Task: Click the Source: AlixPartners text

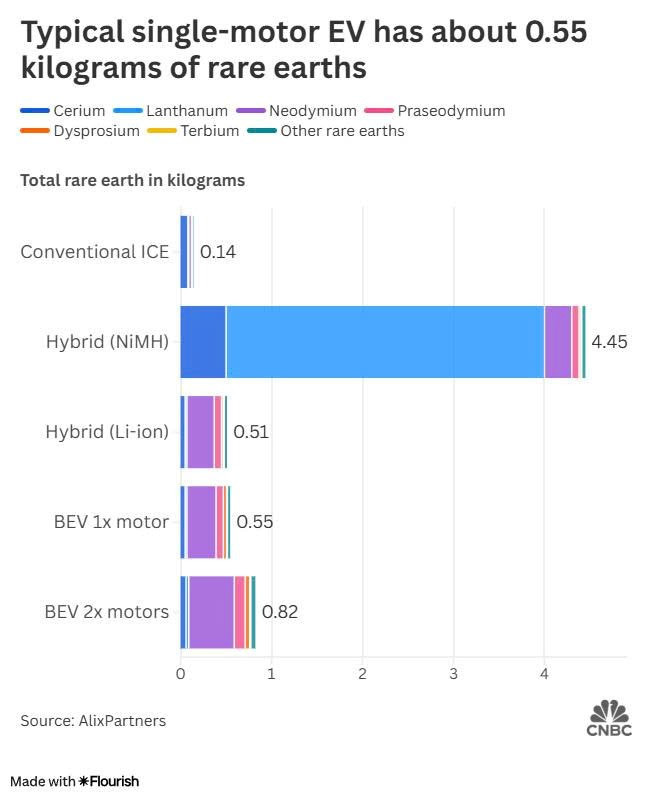Action: tap(93, 721)
